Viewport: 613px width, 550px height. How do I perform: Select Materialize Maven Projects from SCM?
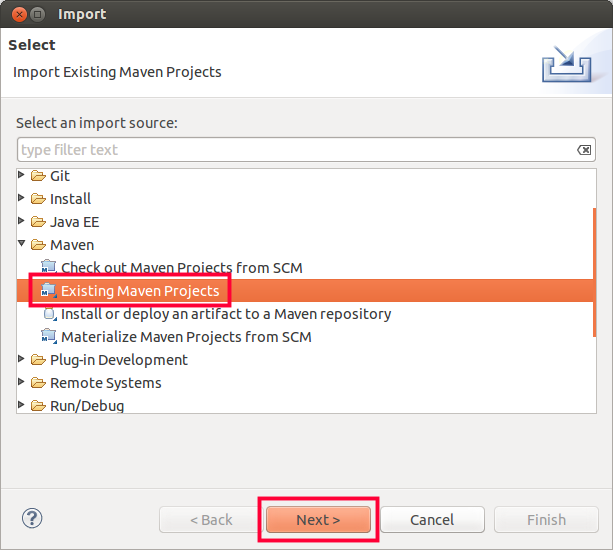click(x=186, y=337)
